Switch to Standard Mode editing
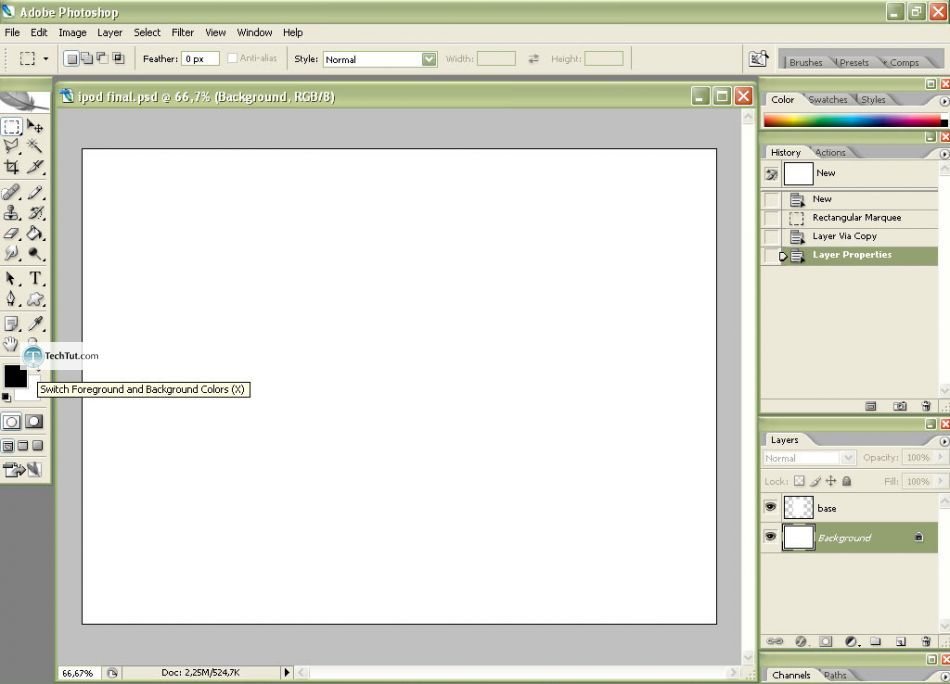 click(x=12, y=422)
